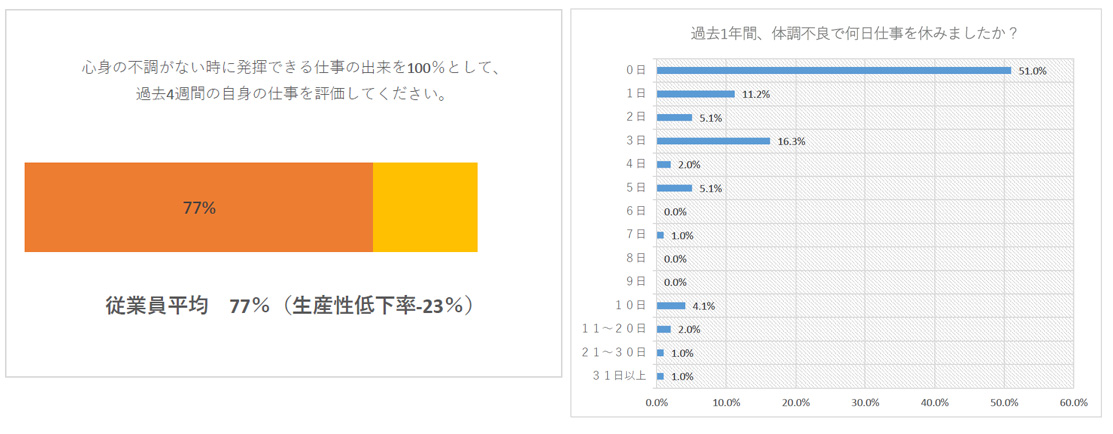Click the blue bar for 0日
Image resolution: width=1113 pixels, height=434 pixels.
pos(834,70)
